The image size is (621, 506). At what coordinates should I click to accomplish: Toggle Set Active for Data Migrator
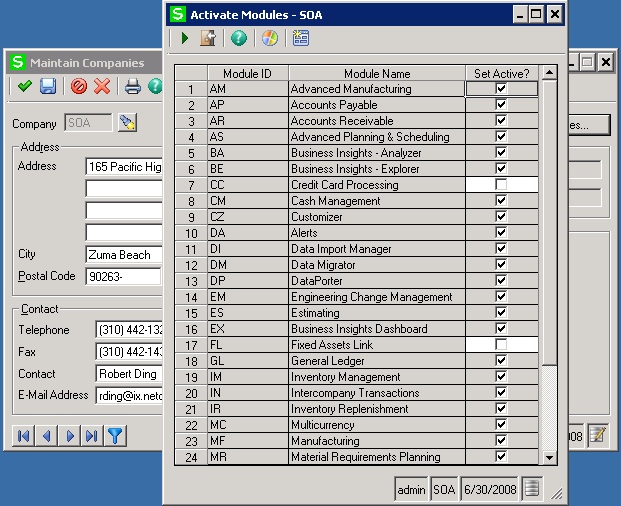tap(501, 264)
